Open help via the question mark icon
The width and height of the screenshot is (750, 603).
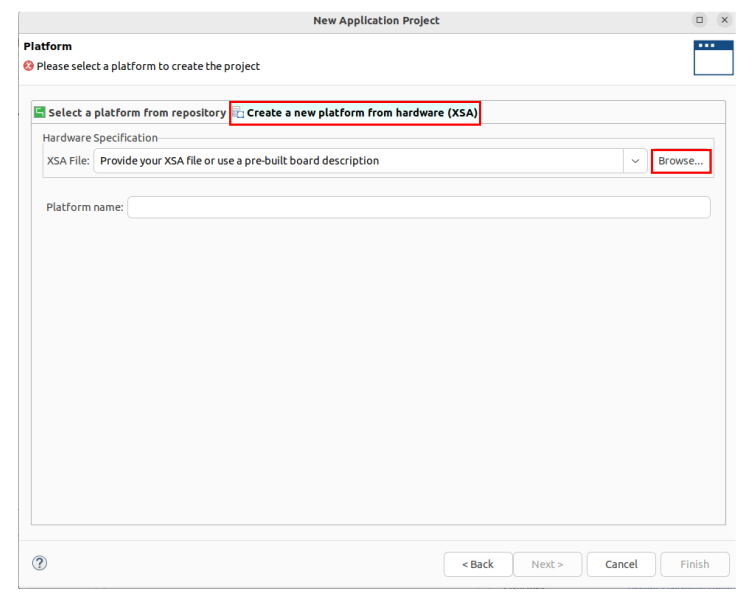(40, 563)
